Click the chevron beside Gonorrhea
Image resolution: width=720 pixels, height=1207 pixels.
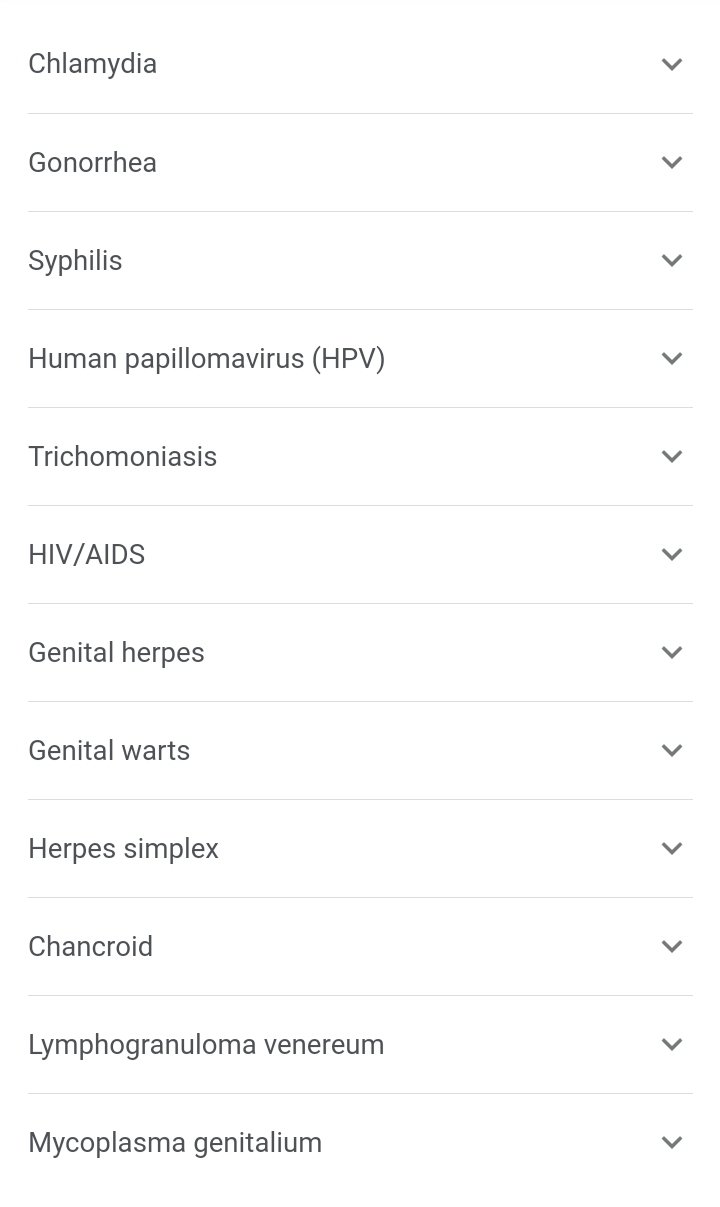672,162
